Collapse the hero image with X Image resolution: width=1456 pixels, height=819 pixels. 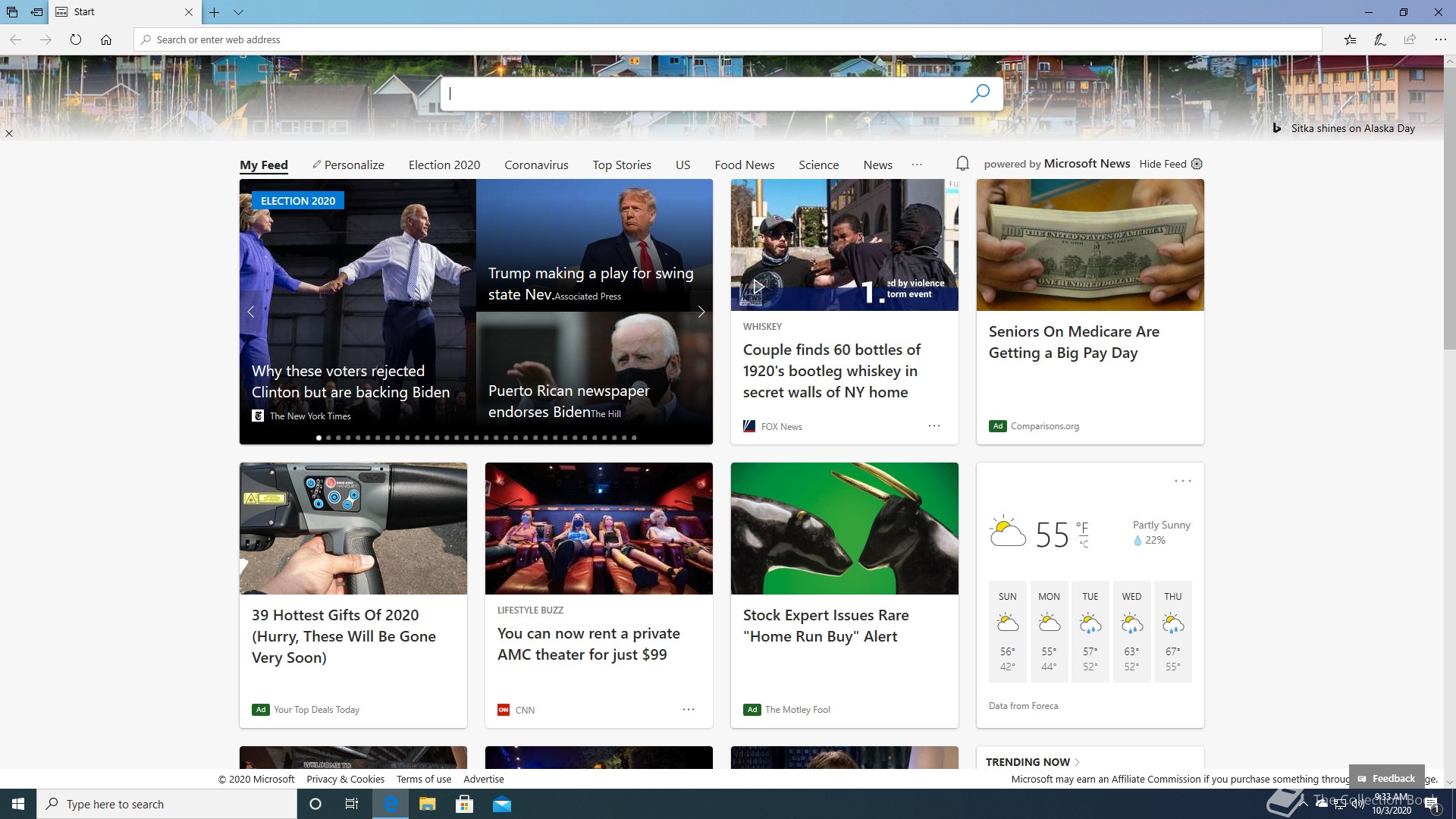coord(9,133)
